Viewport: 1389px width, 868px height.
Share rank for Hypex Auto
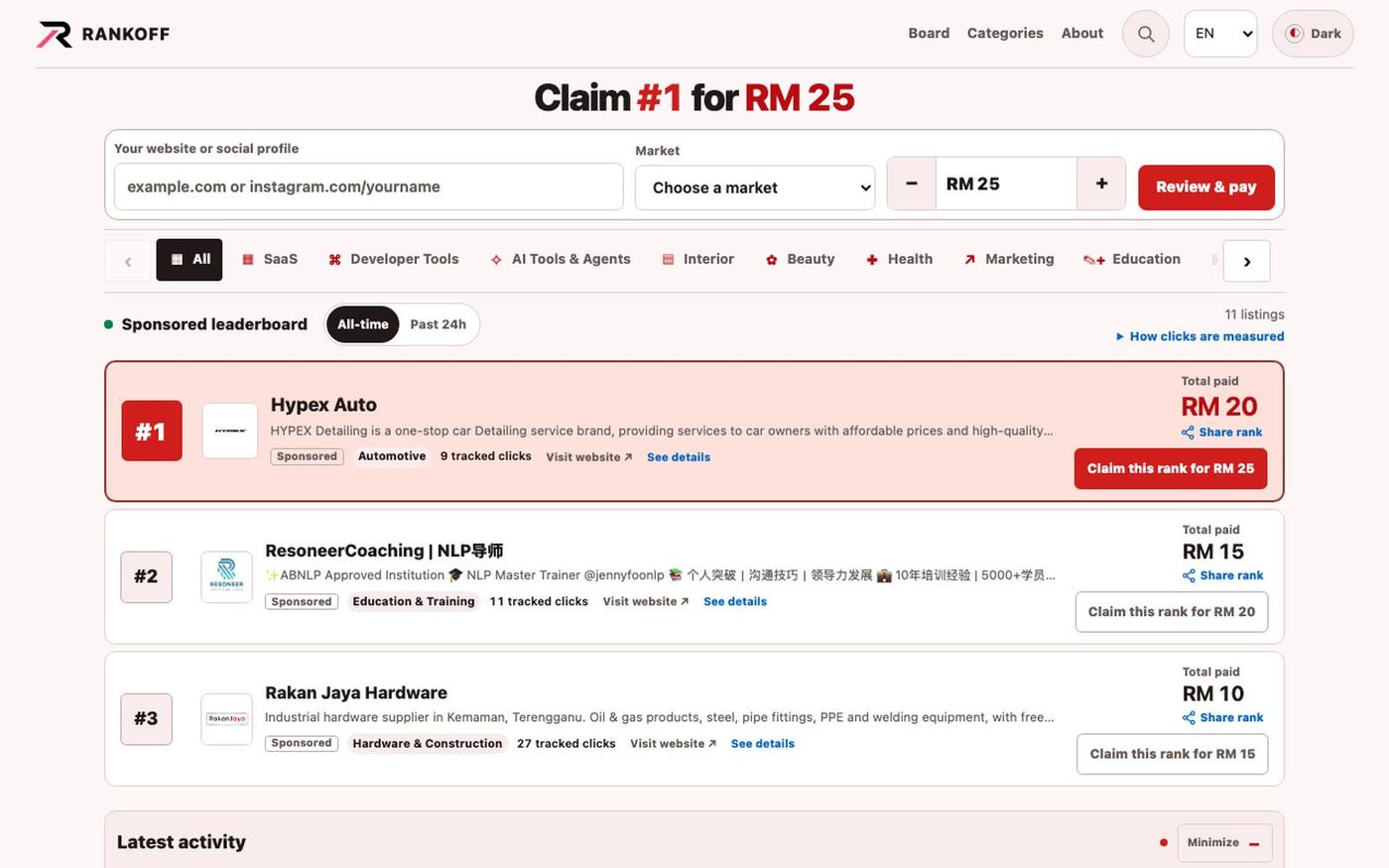pyautogui.click(x=1221, y=433)
